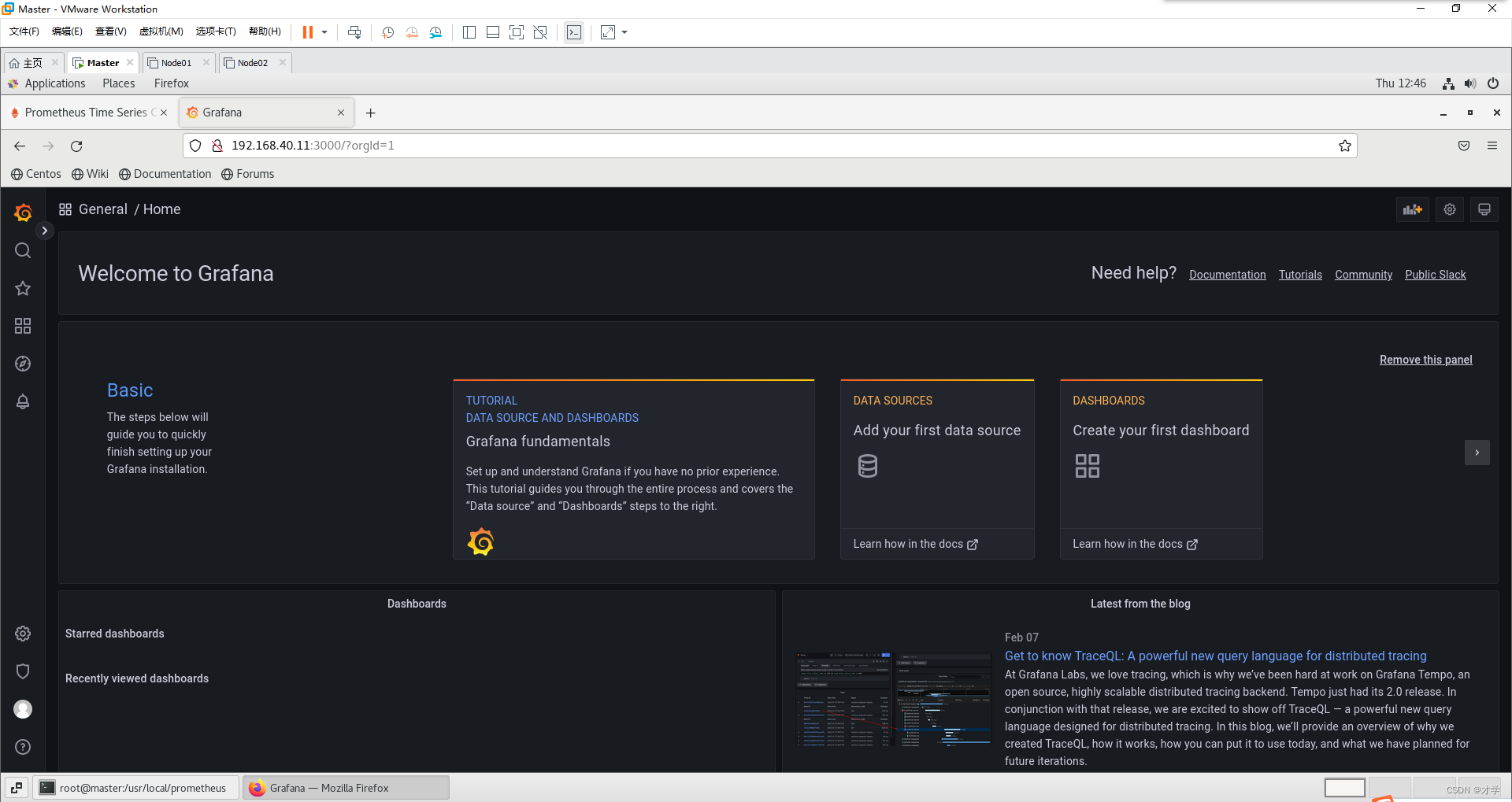Open the VMware Help menu 帮助(H)
The image size is (1512, 802).
pos(265,31)
